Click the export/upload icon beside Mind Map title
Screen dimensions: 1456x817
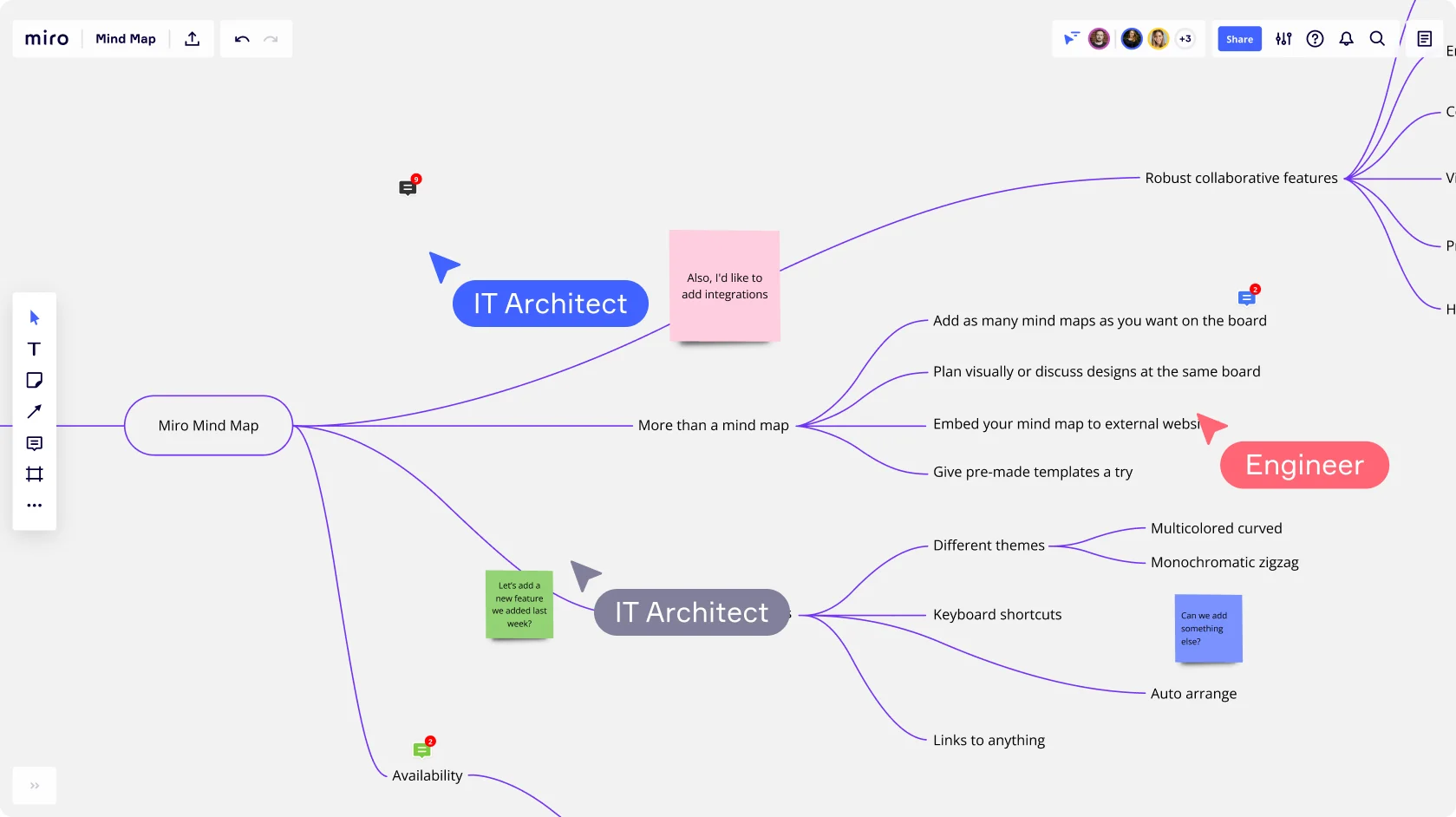(192, 38)
